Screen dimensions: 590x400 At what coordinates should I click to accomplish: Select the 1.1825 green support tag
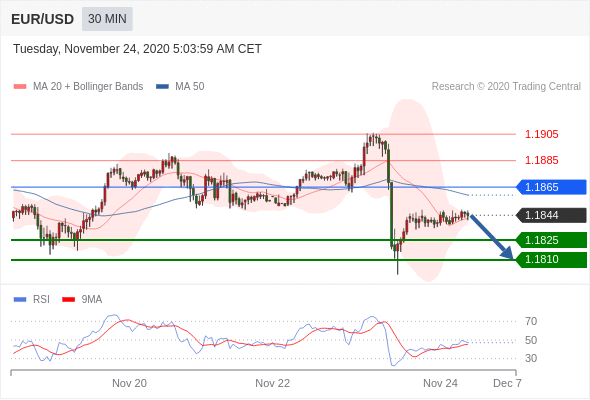point(551,240)
